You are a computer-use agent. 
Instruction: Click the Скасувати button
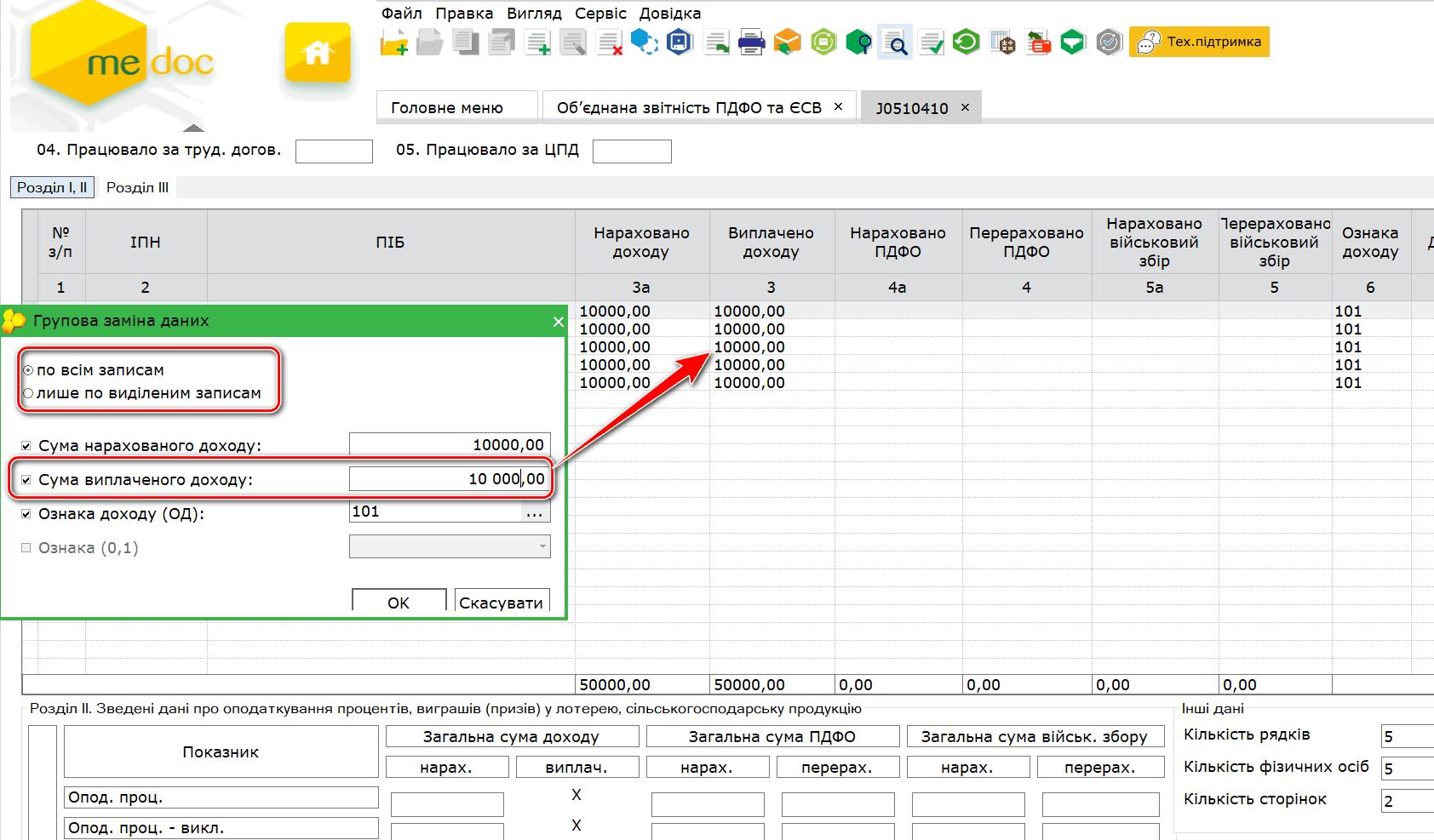click(501, 602)
